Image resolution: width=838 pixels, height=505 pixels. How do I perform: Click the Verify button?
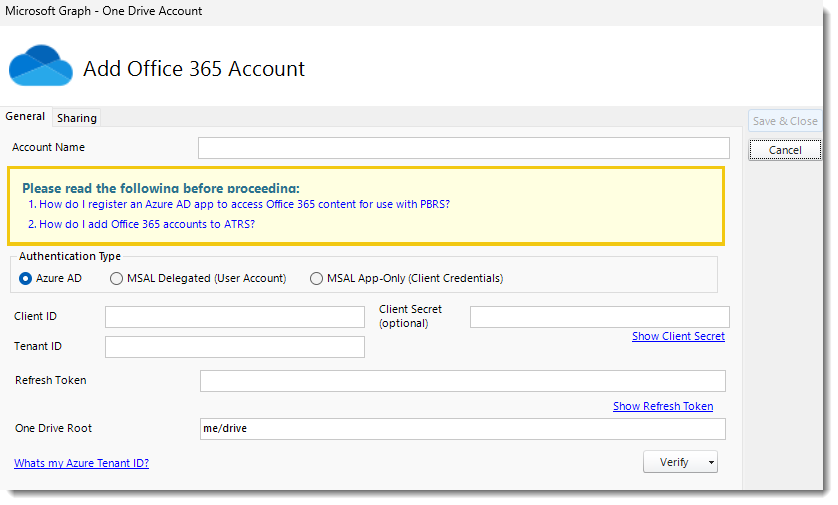673,462
